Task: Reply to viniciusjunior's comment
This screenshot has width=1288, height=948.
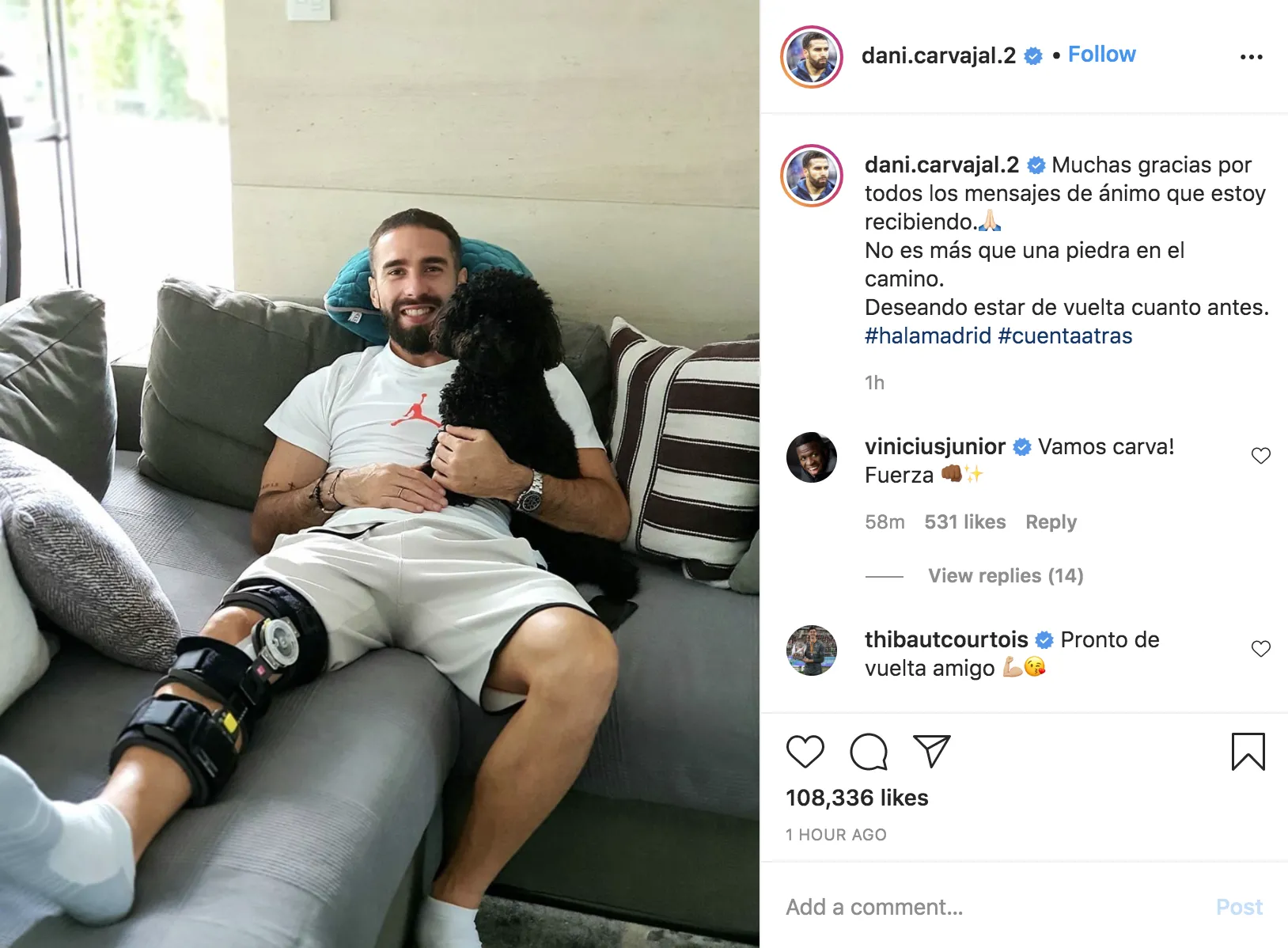Action: pyautogui.click(x=1051, y=521)
